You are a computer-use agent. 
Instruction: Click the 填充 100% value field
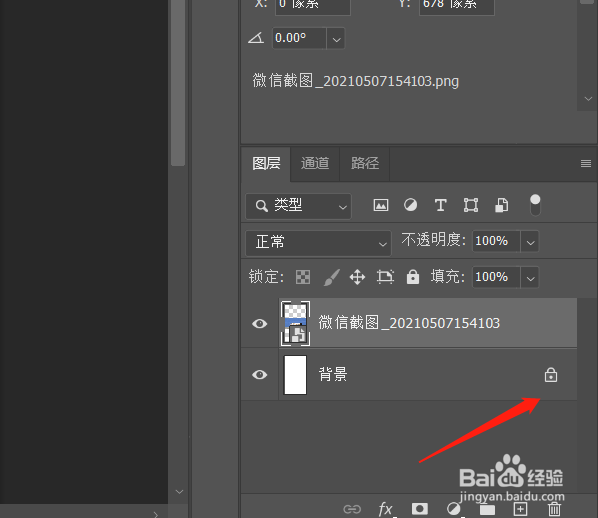[x=496, y=277]
